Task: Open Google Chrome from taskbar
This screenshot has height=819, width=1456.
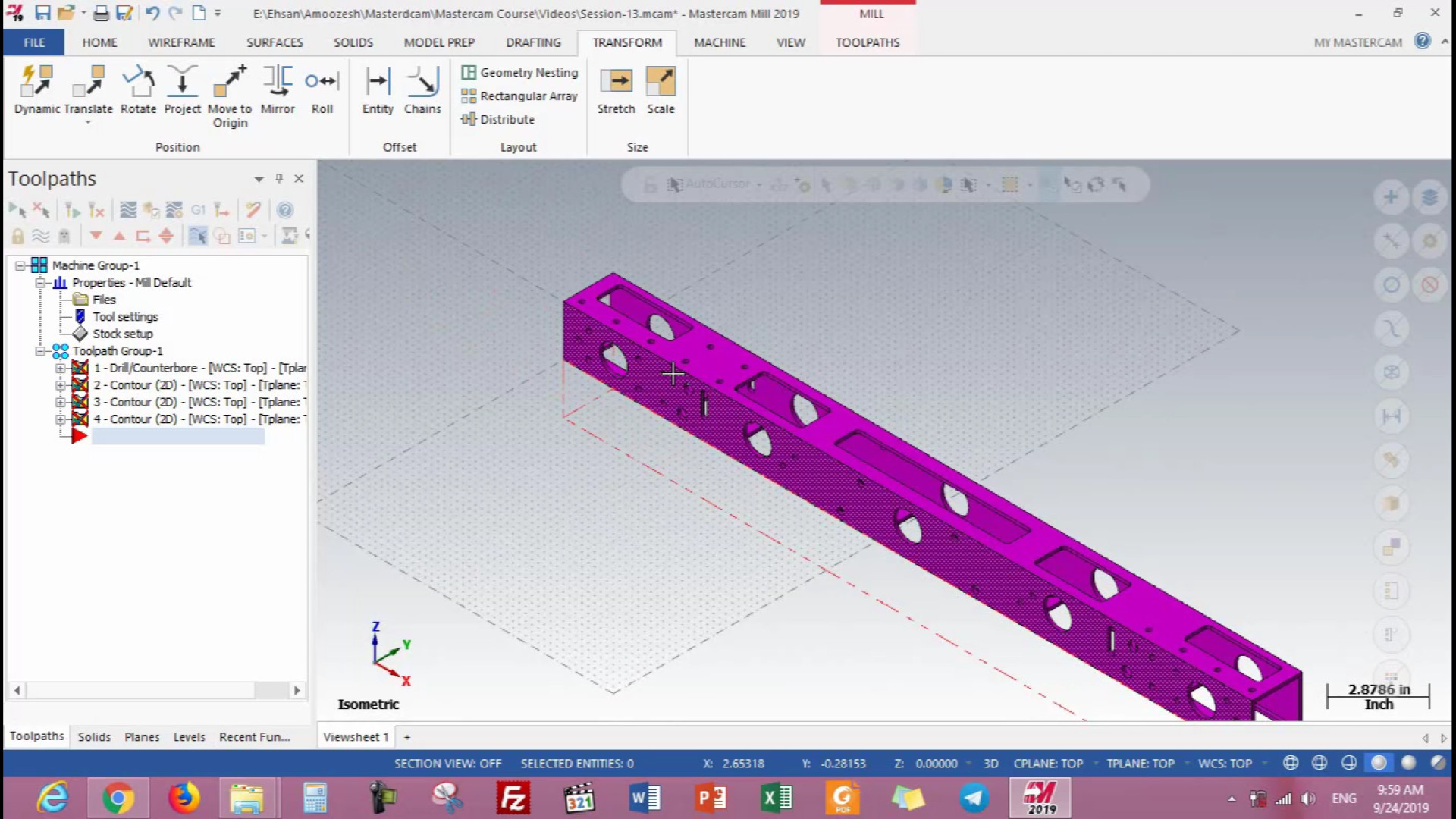Action: tap(118, 798)
